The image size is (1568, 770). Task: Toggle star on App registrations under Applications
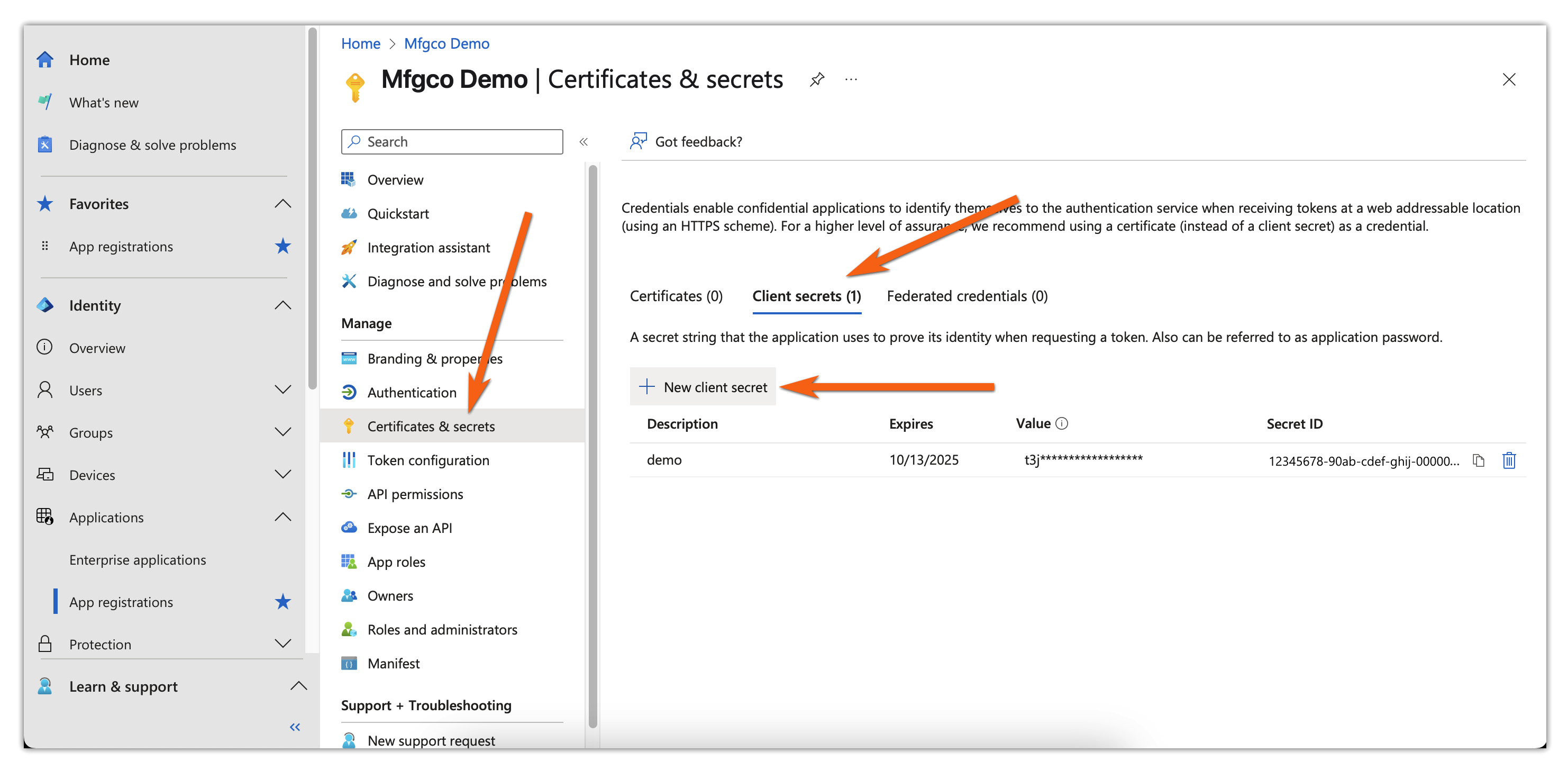pyautogui.click(x=282, y=602)
